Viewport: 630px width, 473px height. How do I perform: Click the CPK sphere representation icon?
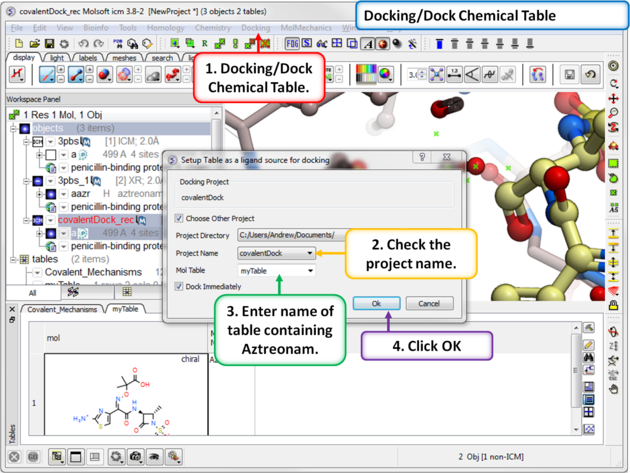click(x=105, y=75)
